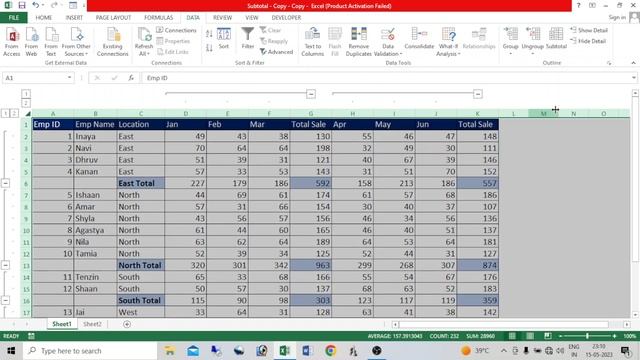640x360 pixels.
Task: Click the Sort A to Z icon
Action: (x=209, y=34)
